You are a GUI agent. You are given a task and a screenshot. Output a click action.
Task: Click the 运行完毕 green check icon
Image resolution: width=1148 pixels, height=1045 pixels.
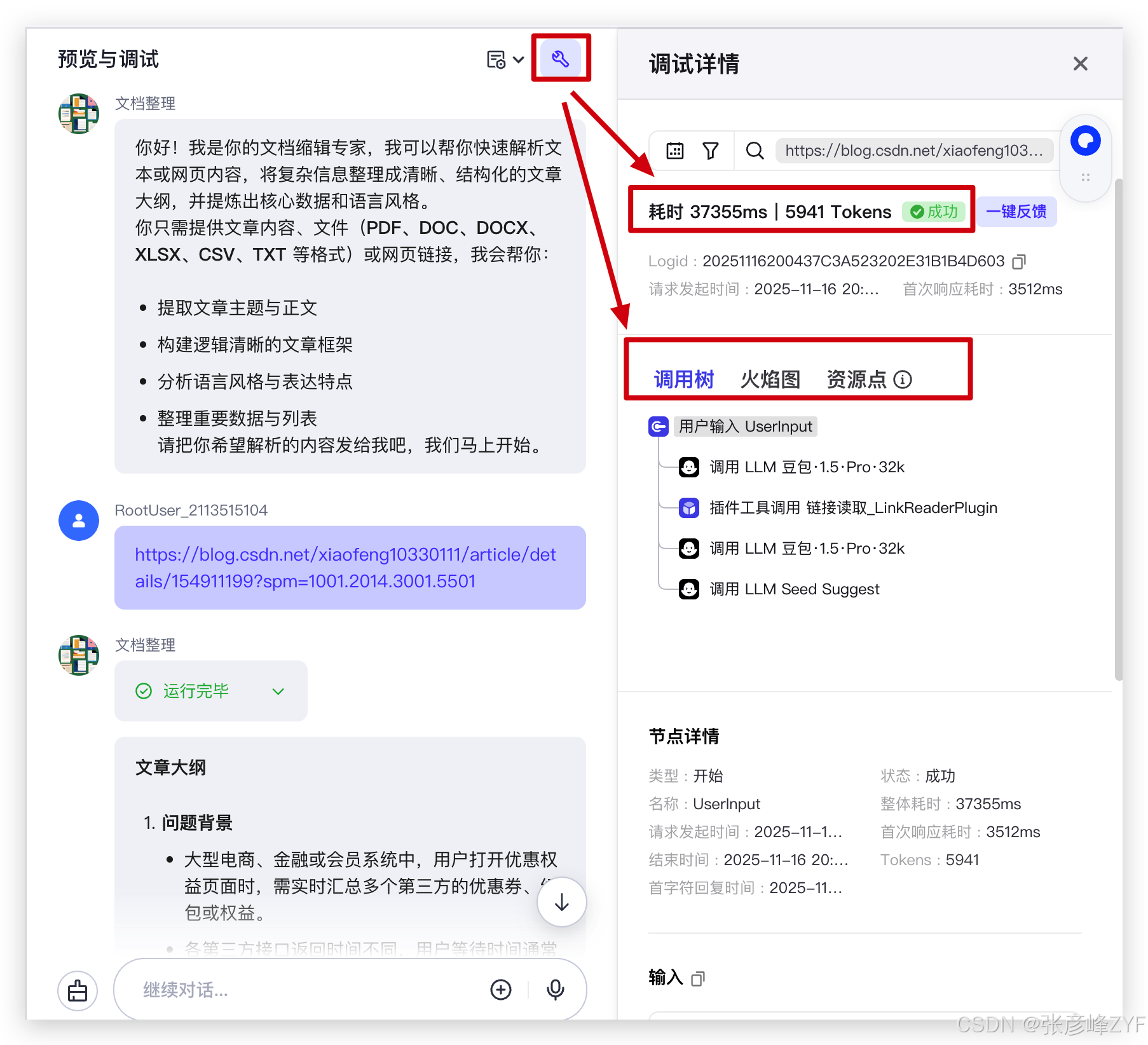click(144, 691)
